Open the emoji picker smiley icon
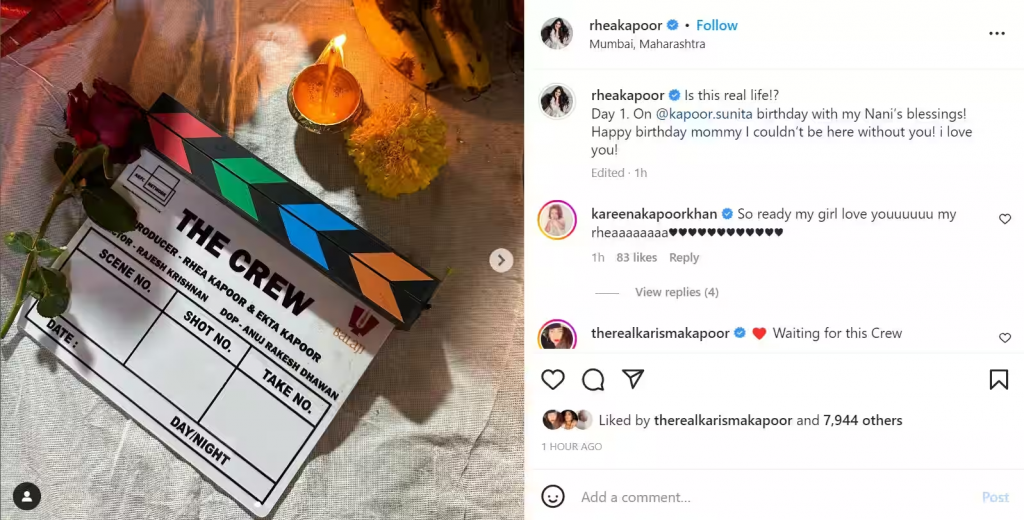Screen dimensions: 1024x520 point(552,496)
